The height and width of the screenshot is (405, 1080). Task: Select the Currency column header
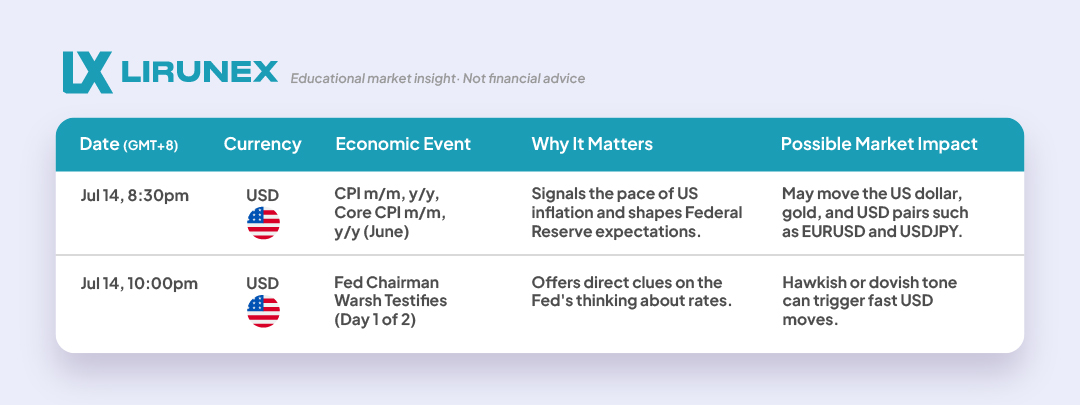tap(262, 145)
